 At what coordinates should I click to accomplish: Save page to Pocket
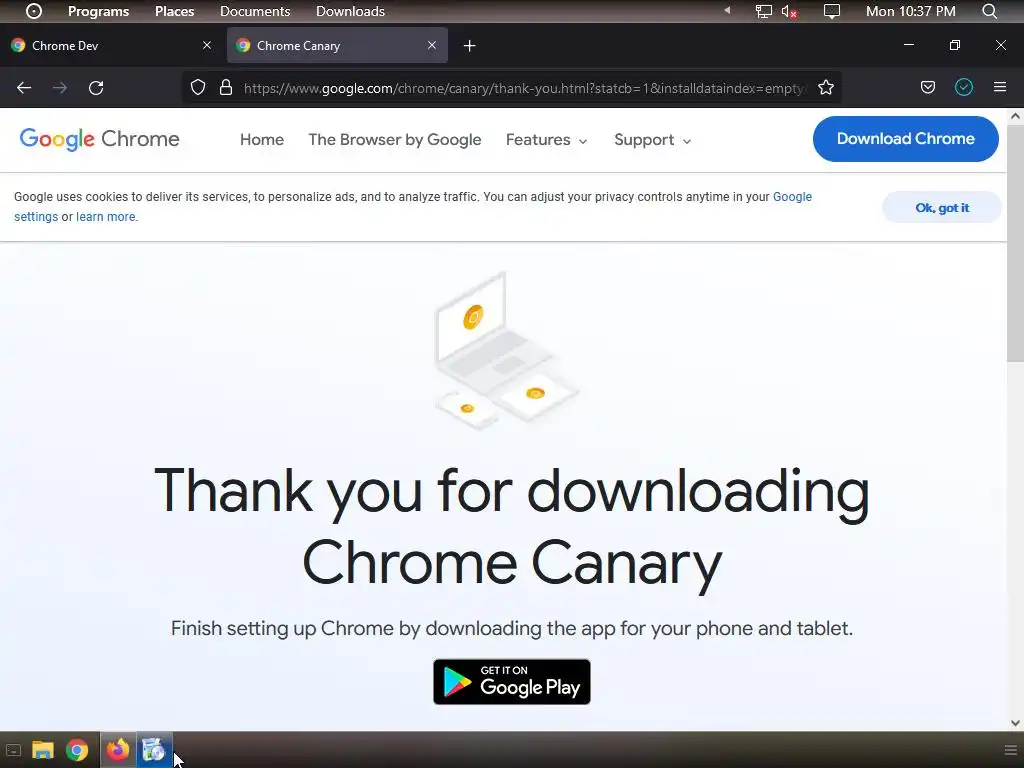tap(928, 88)
